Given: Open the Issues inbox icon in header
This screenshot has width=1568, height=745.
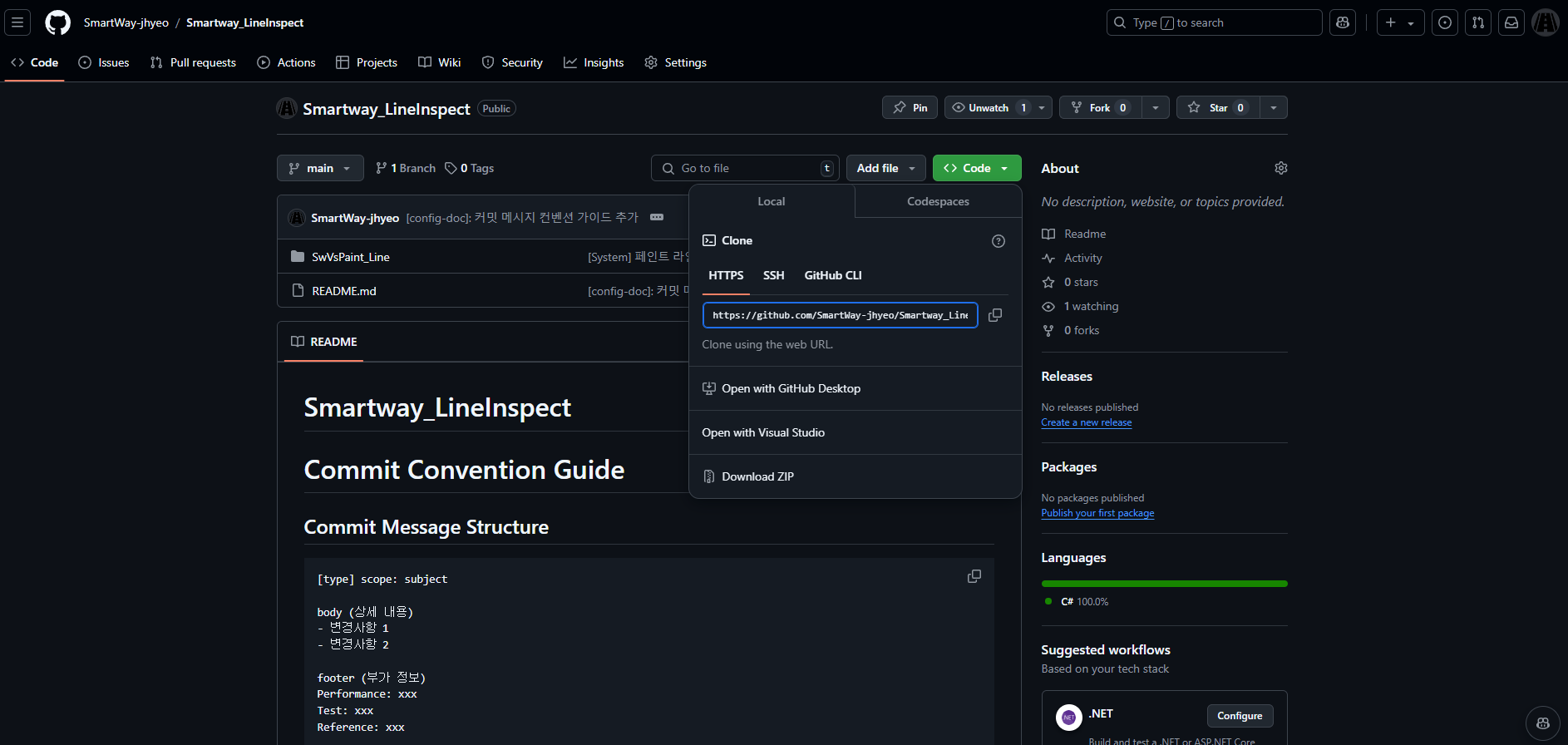Looking at the screenshot, I should pyautogui.click(x=1445, y=22).
